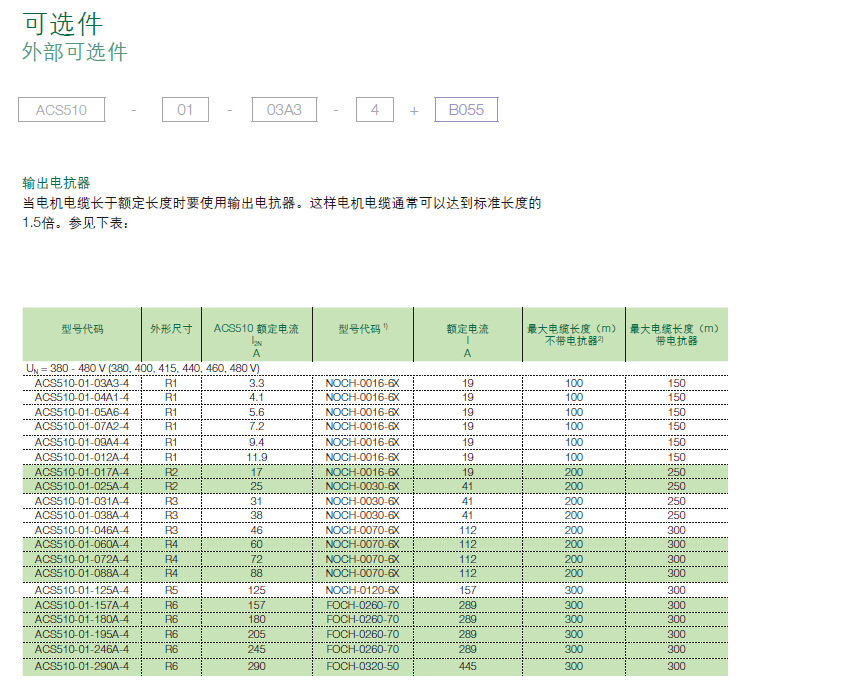Select cell ACS510-01-180A-4
Image resolution: width=850 pixels, height=696 pixels.
[x=82, y=620]
